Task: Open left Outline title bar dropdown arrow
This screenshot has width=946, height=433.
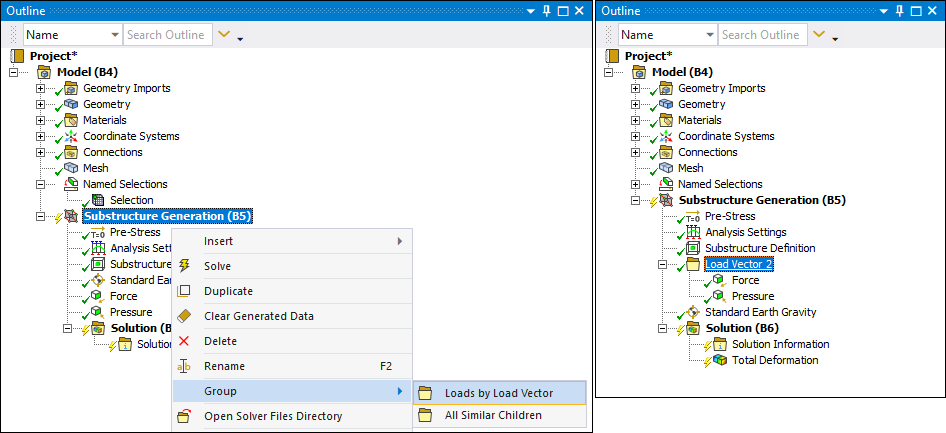Action: point(531,11)
